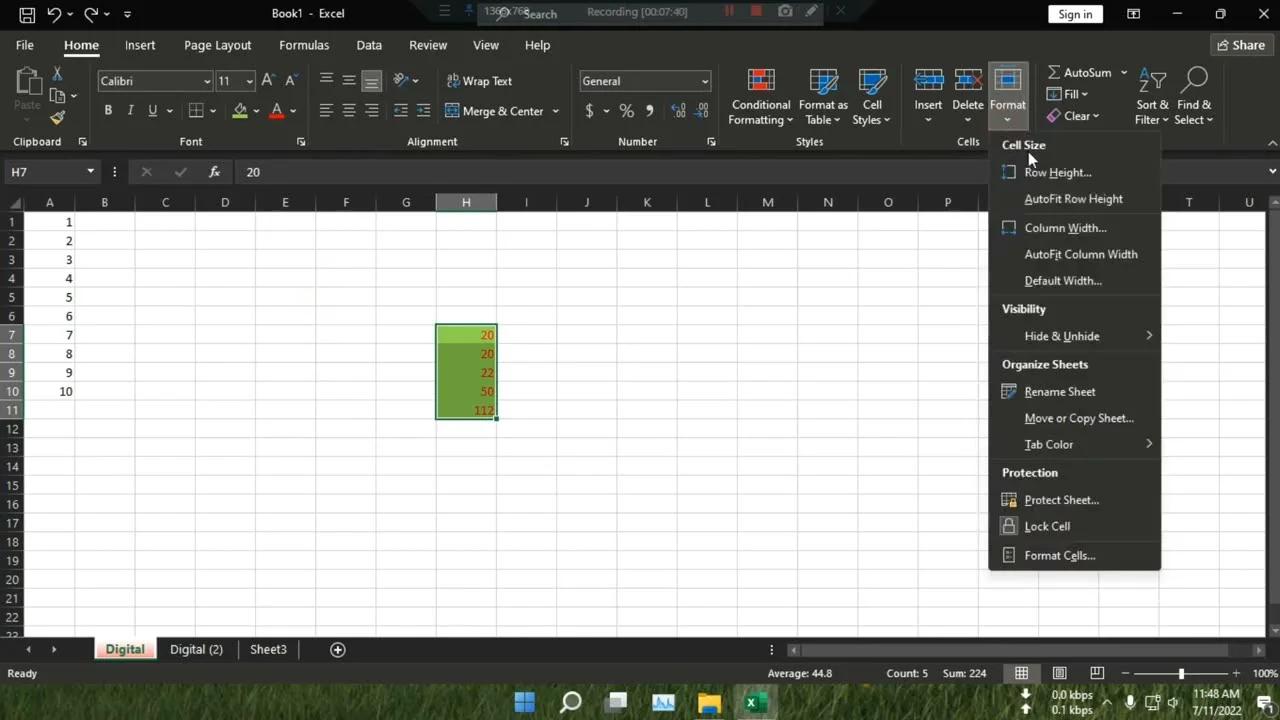
Task: Open the Cell Styles gallery icon
Action: click(x=872, y=82)
